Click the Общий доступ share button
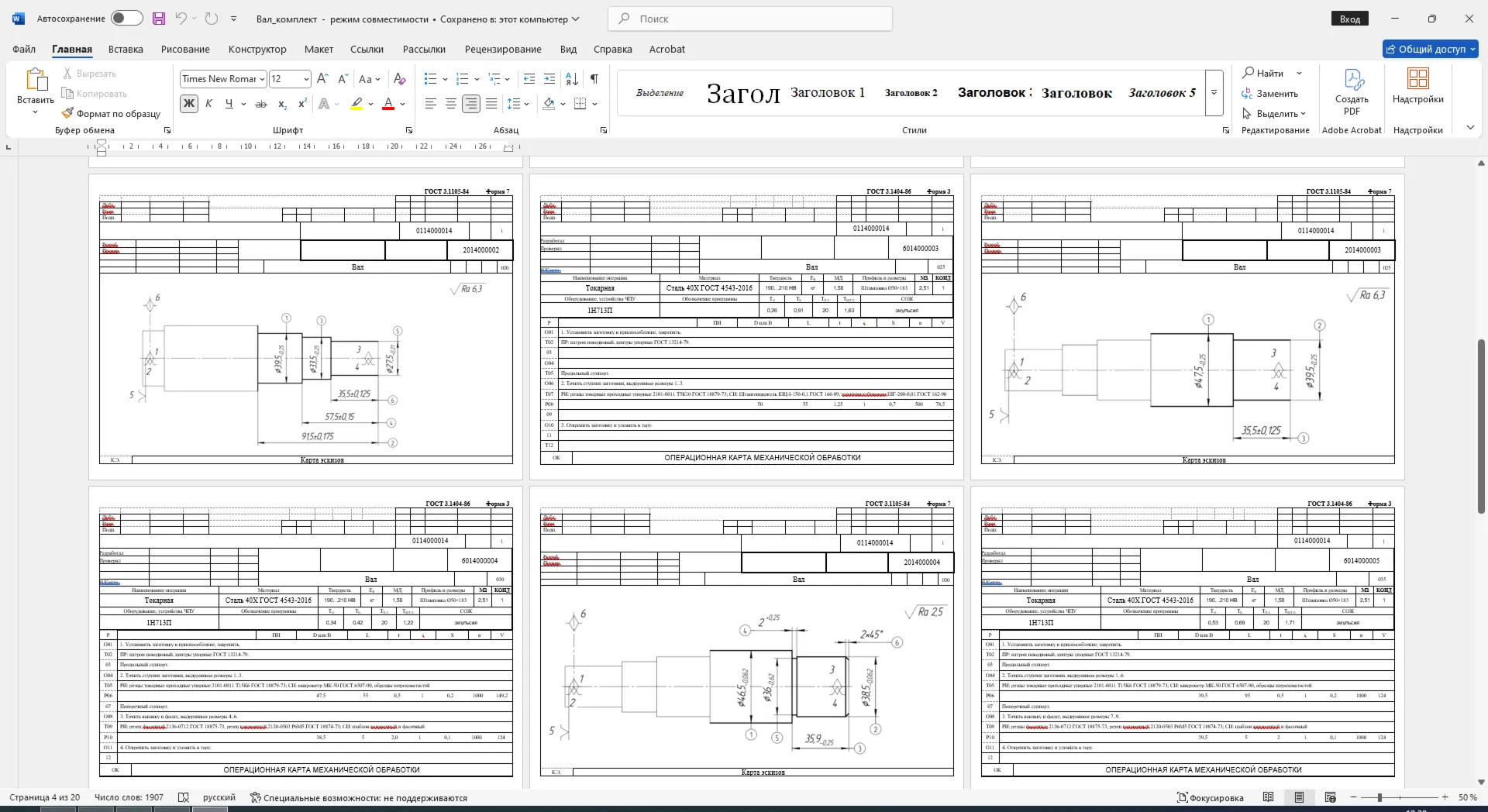1488x812 pixels. [1431, 49]
